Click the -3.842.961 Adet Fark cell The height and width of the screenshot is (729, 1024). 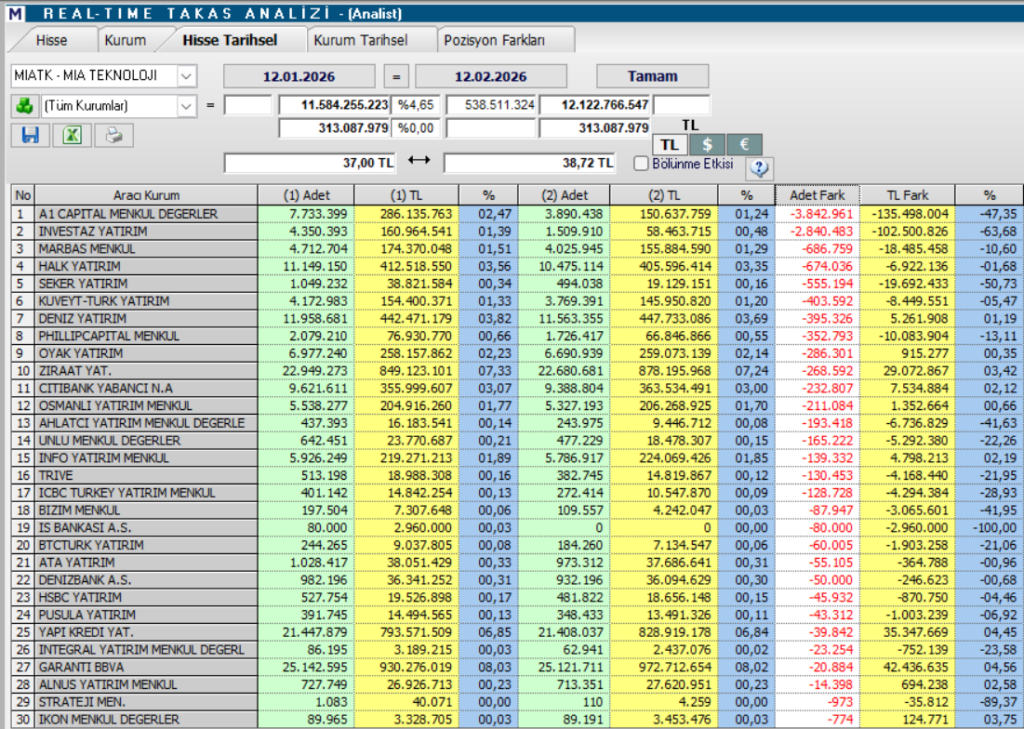[x=817, y=214]
